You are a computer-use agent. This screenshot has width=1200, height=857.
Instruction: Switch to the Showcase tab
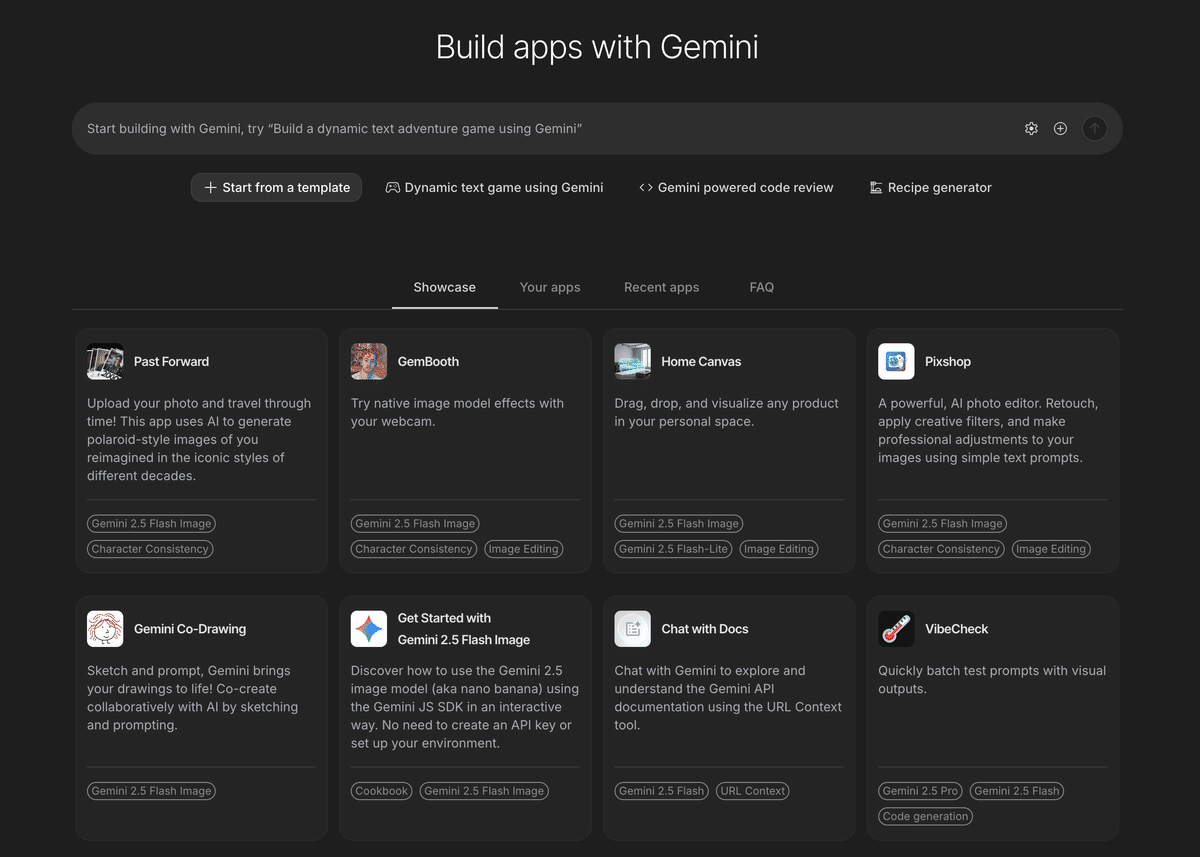445,287
